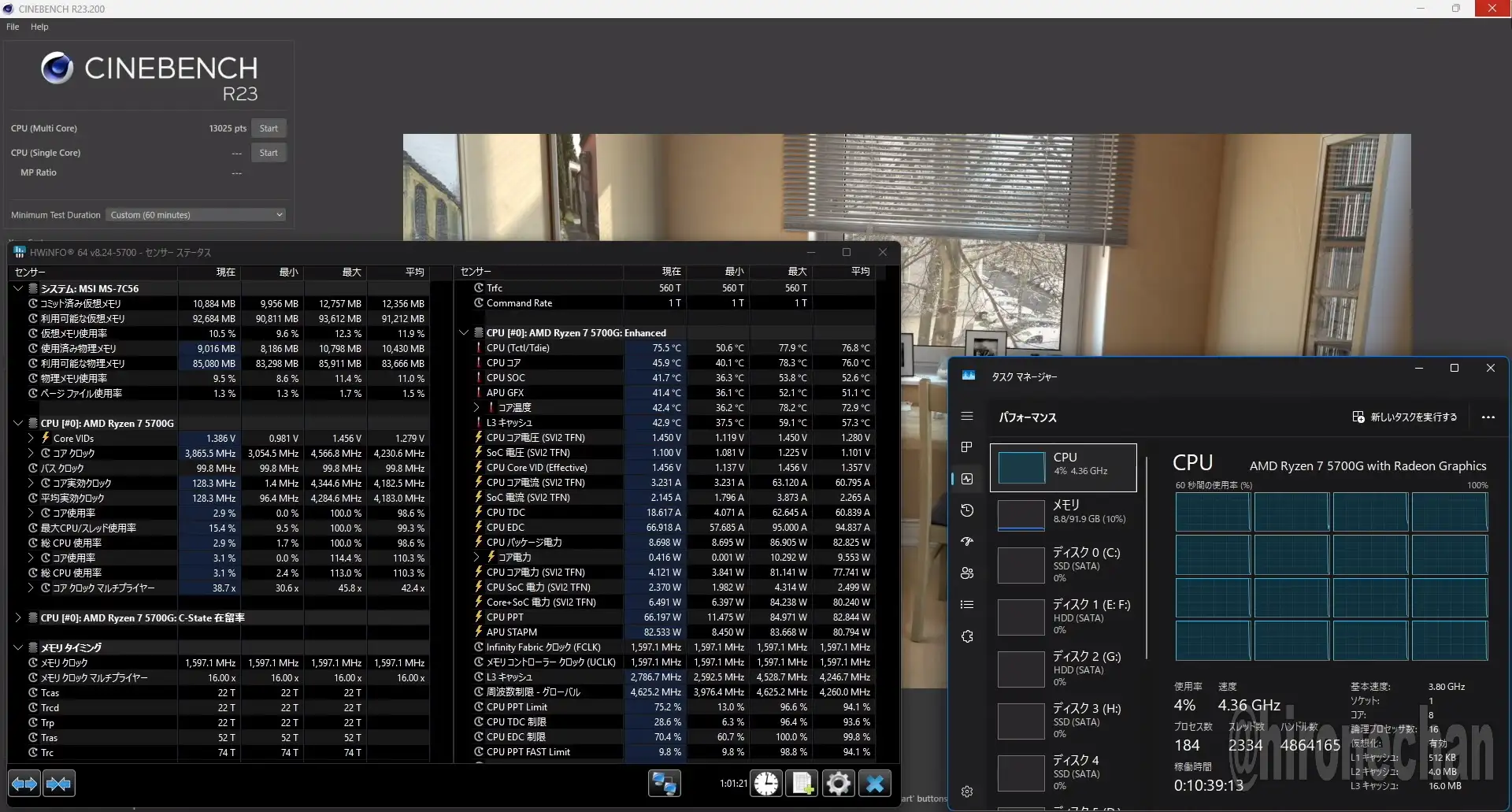The height and width of the screenshot is (812, 1512).
Task: Click HWiNFO blue X close sensors icon
Action: (875, 784)
